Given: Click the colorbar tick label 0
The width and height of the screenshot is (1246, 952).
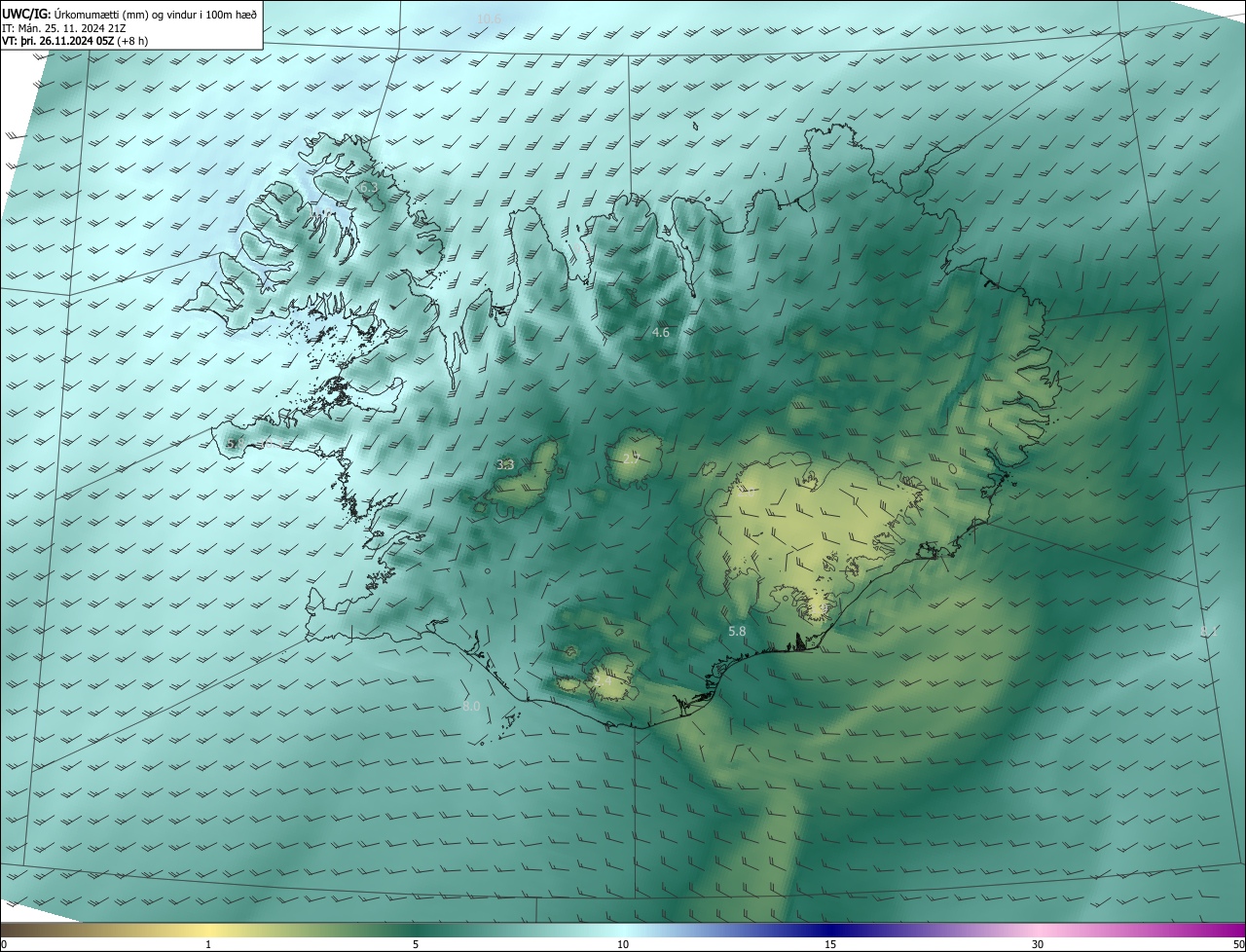Looking at the screenshot, I should [3, 944].
